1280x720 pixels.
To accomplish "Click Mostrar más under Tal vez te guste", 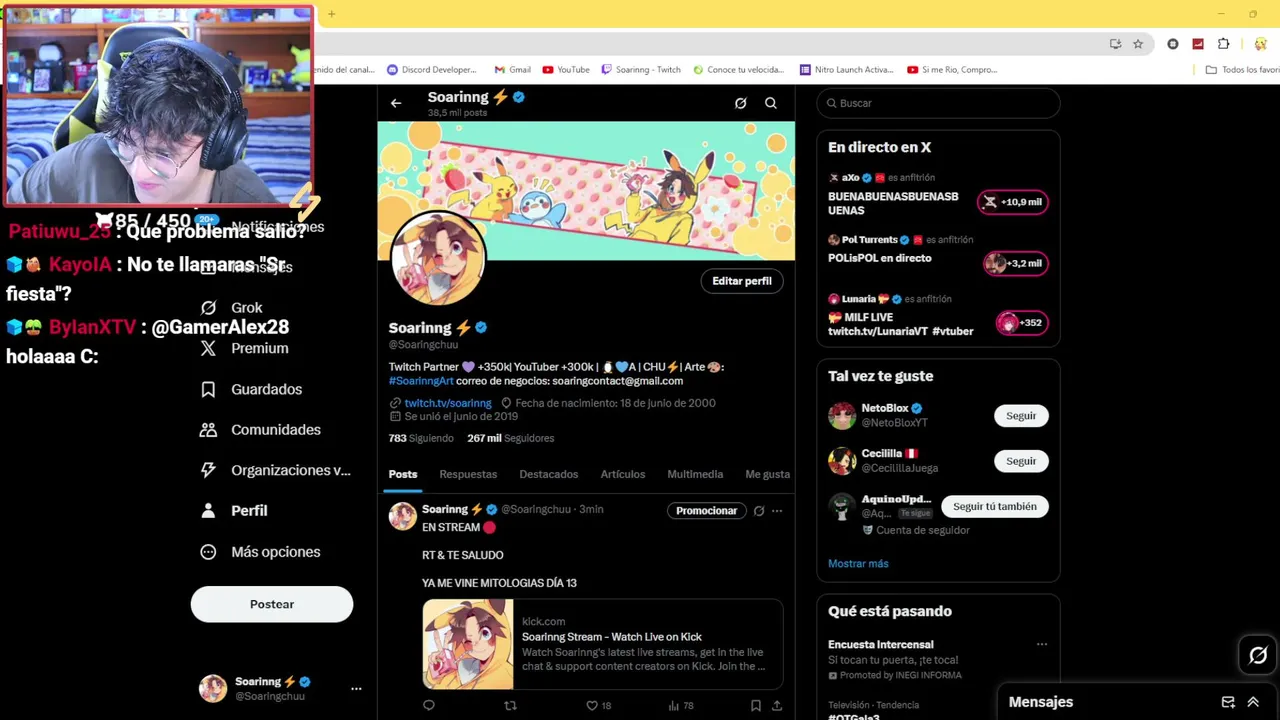I will [x=858, y=564].
